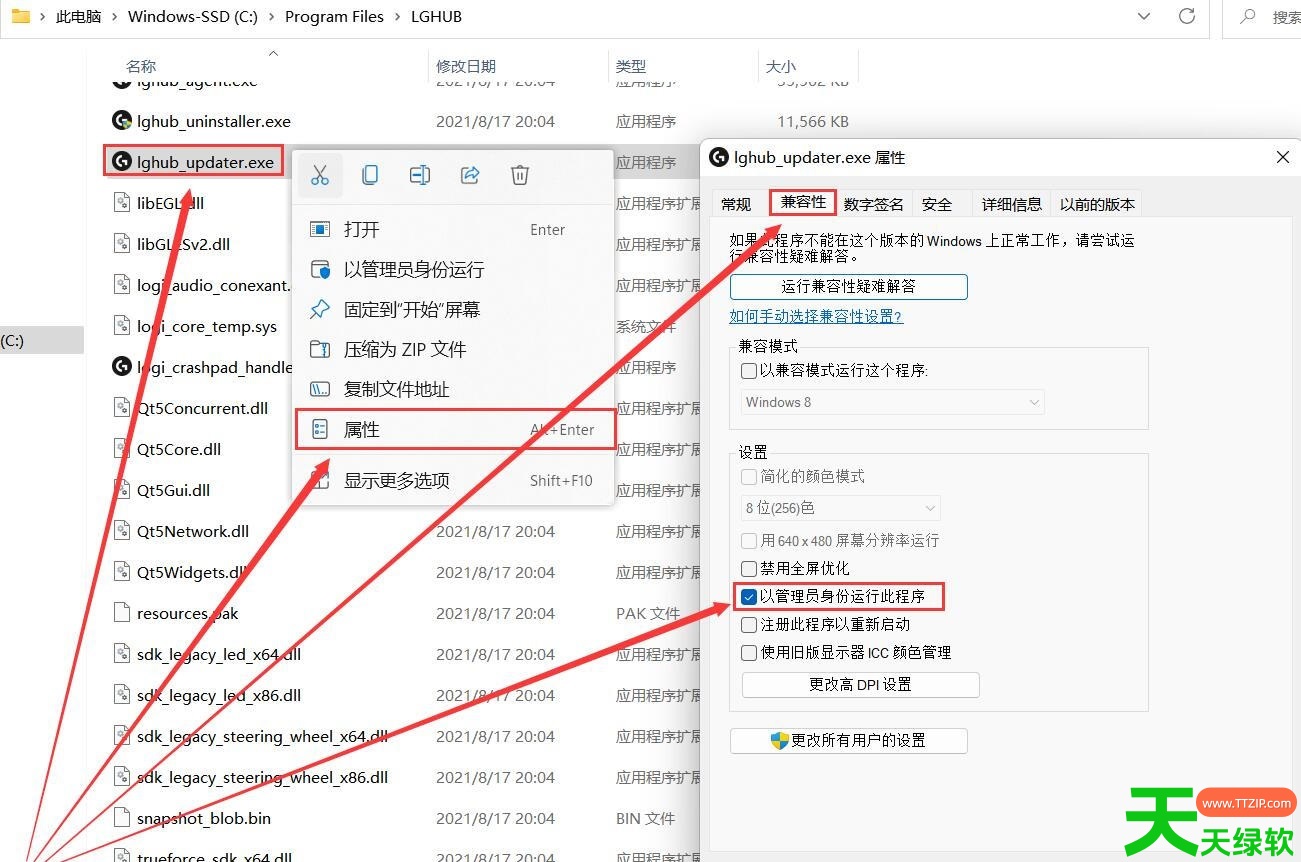Click the Qt5Core.dll file icon
The height and width of the screenshot is (862, 1301).
click(x=122, y=449)
